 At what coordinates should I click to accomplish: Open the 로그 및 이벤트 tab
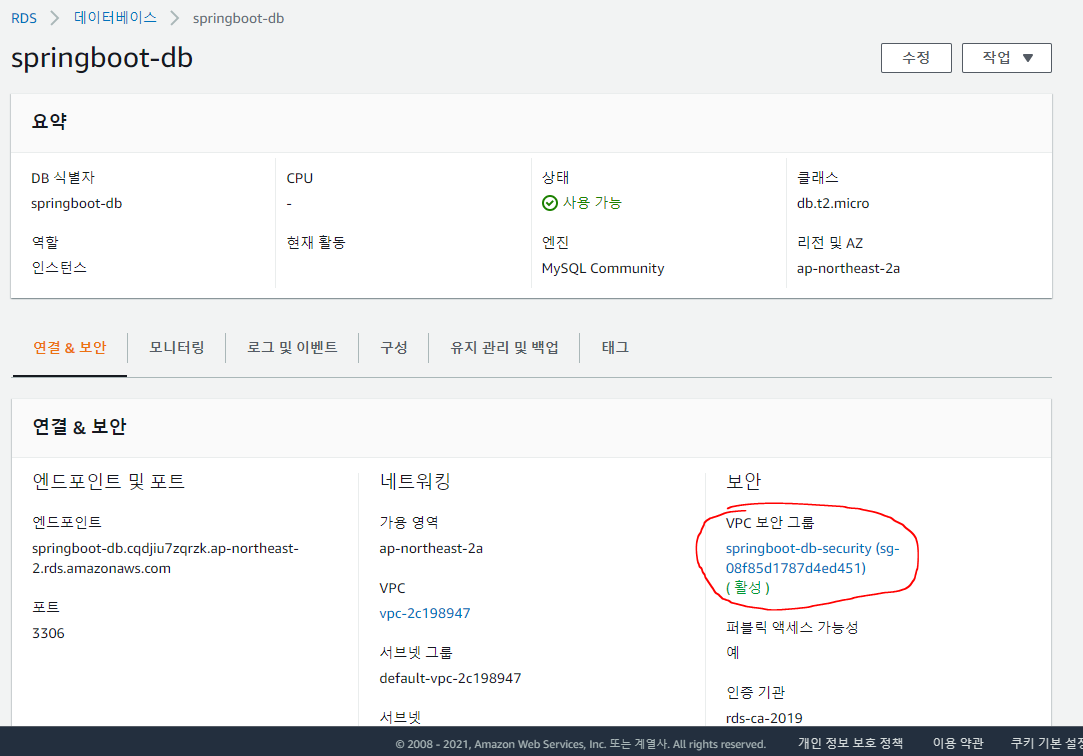[292, 348]
